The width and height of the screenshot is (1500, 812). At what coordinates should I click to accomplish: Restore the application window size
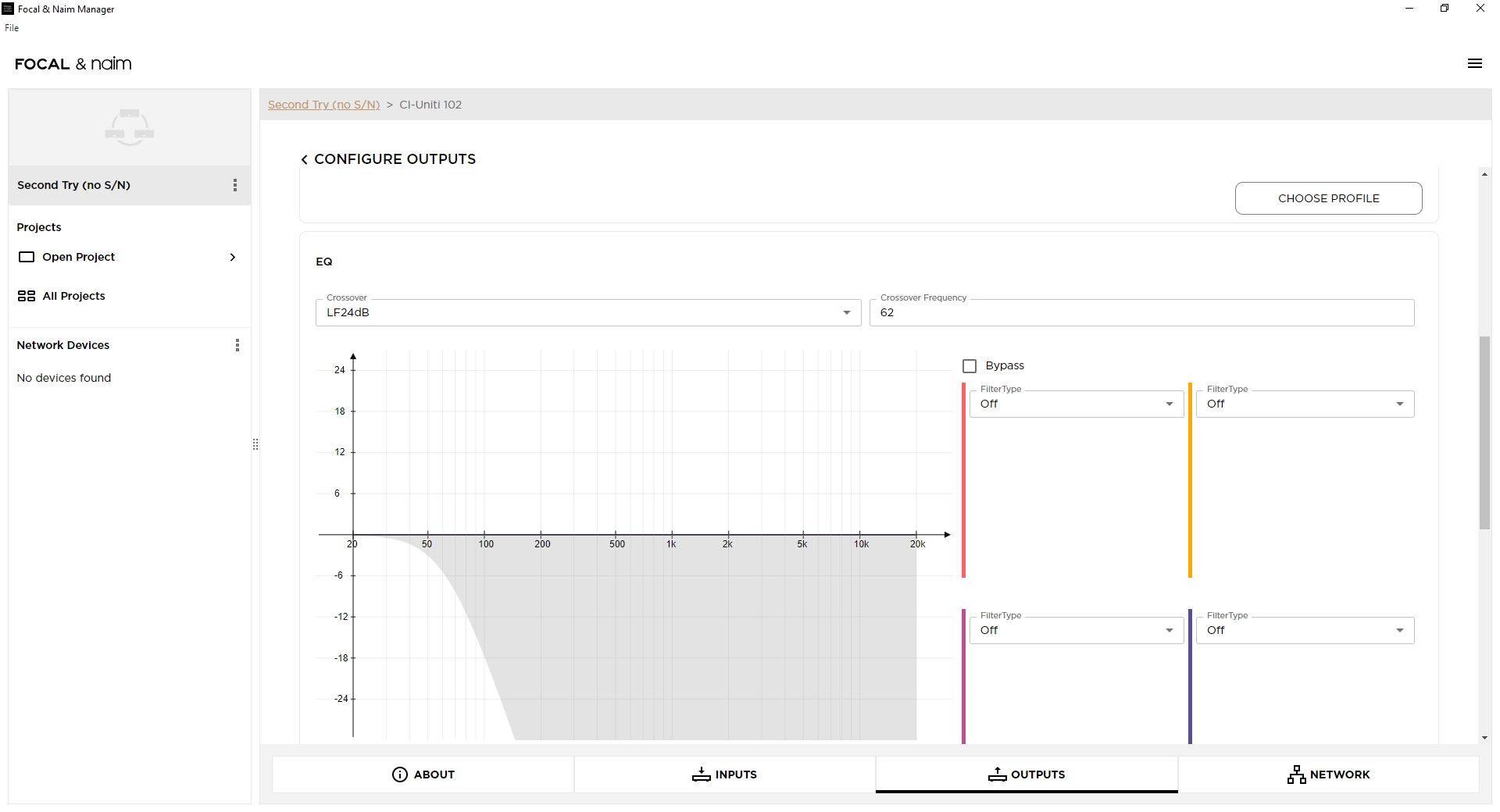click(x=1445, y=9)
